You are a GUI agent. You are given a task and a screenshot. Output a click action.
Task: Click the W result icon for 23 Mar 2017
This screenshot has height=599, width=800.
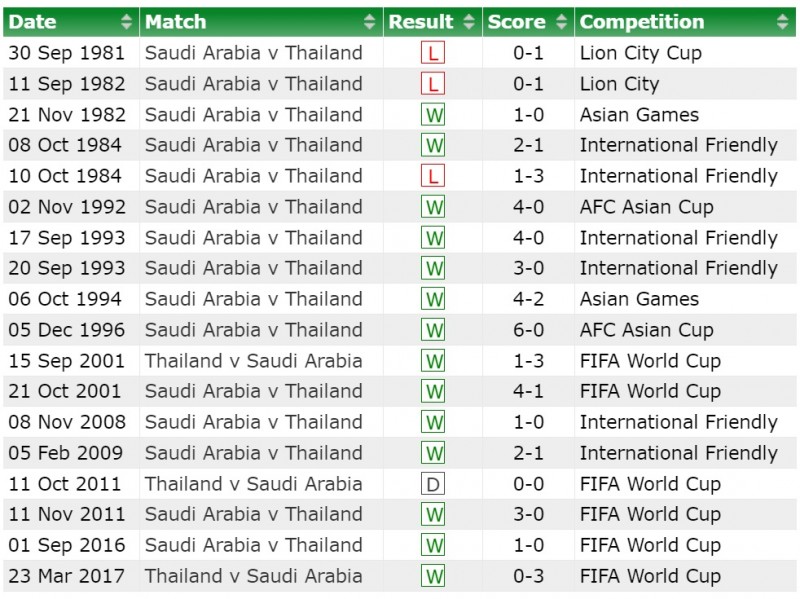(433, 576)
